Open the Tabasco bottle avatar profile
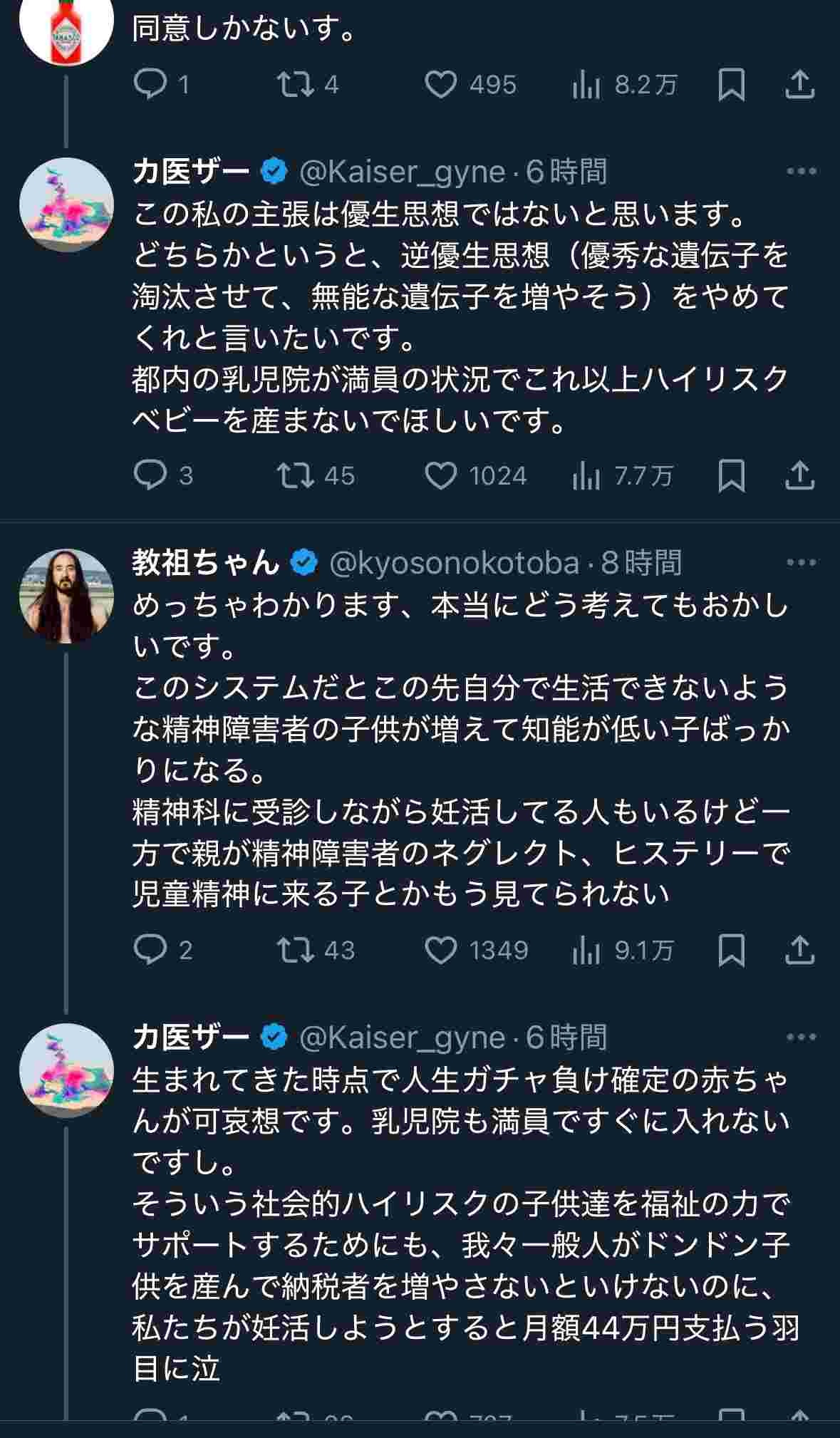The image size is (840, 1438). [66, 29]
